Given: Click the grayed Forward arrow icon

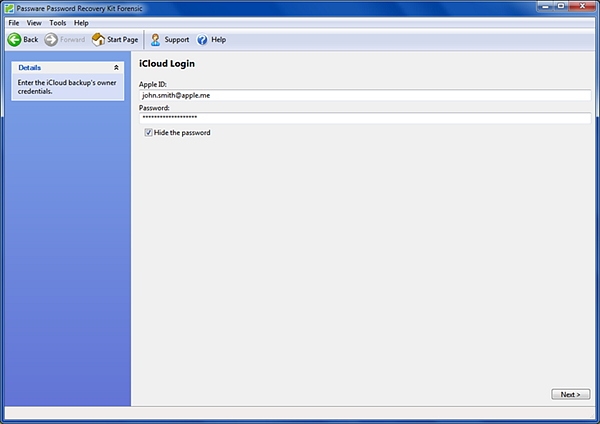Looking at the screenshot, I should pos(51,39).
